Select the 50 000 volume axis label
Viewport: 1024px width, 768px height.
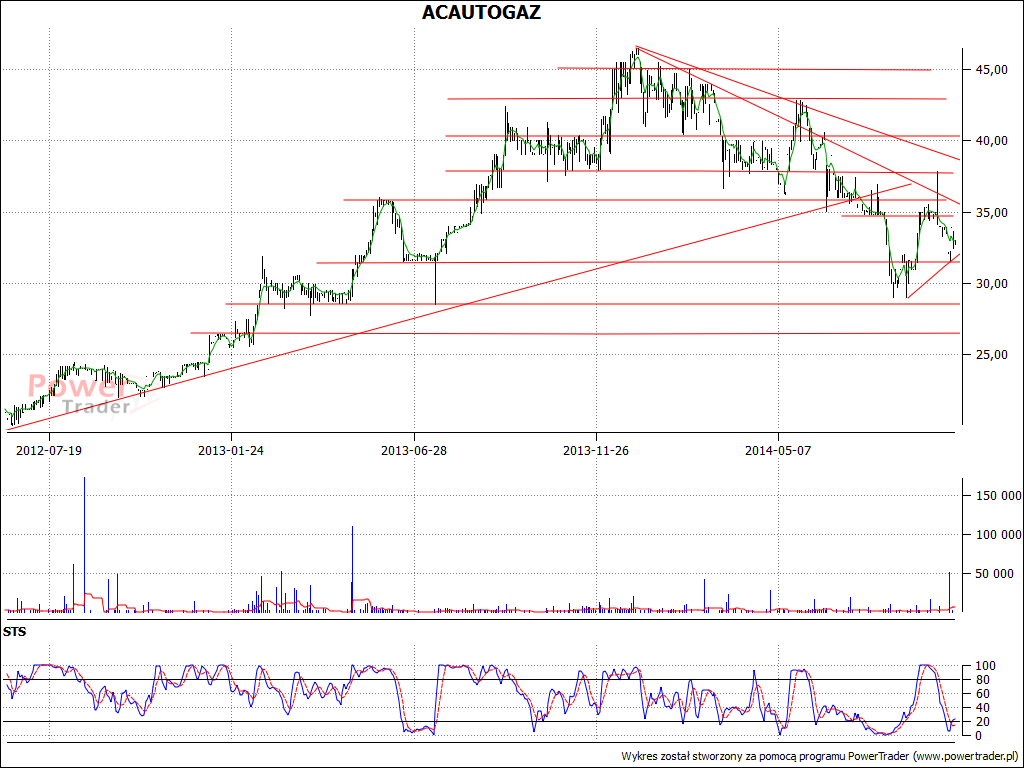tap(995, 574)
